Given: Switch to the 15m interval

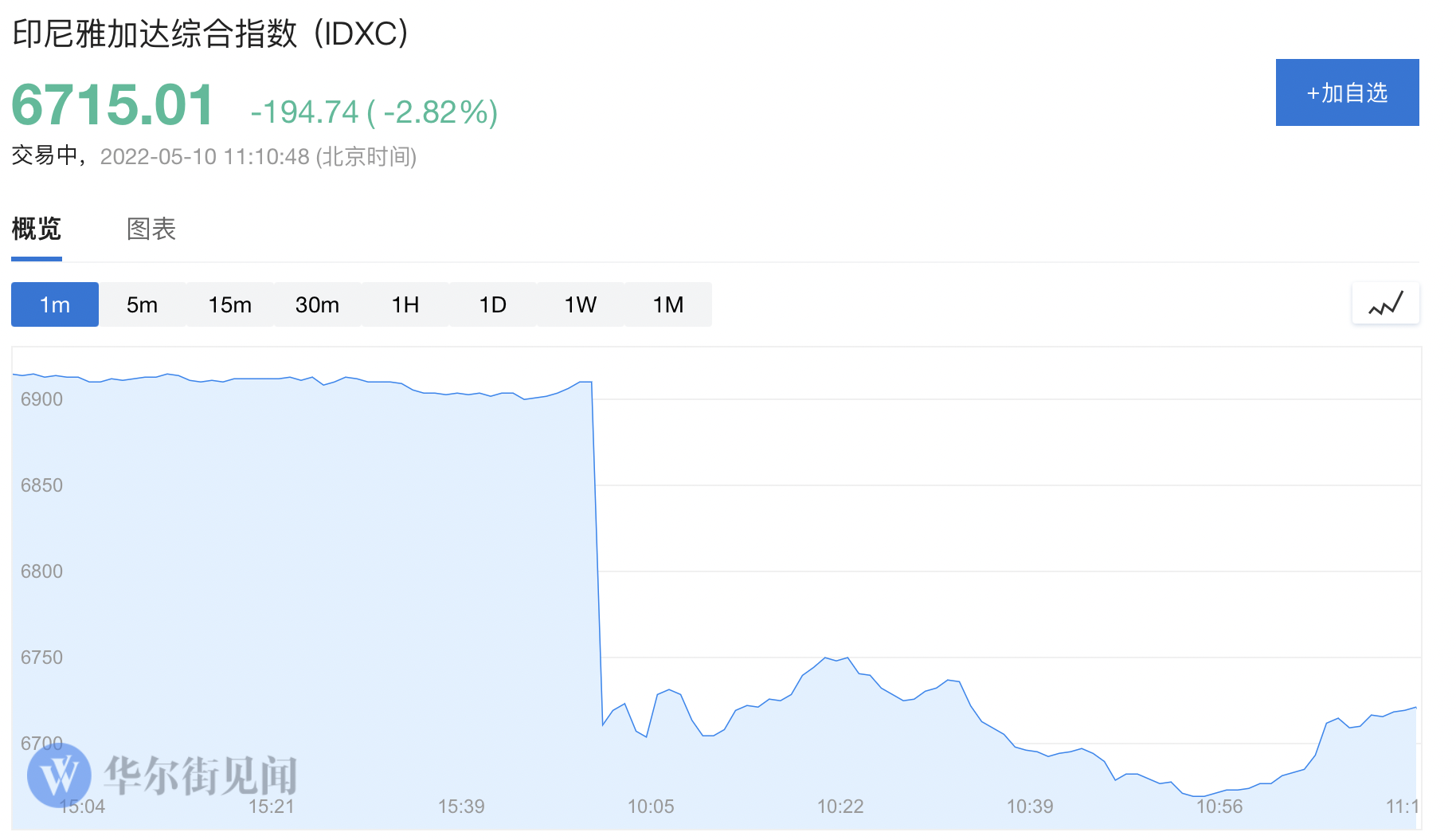Looking at the screenshot, I should (229, 304).
